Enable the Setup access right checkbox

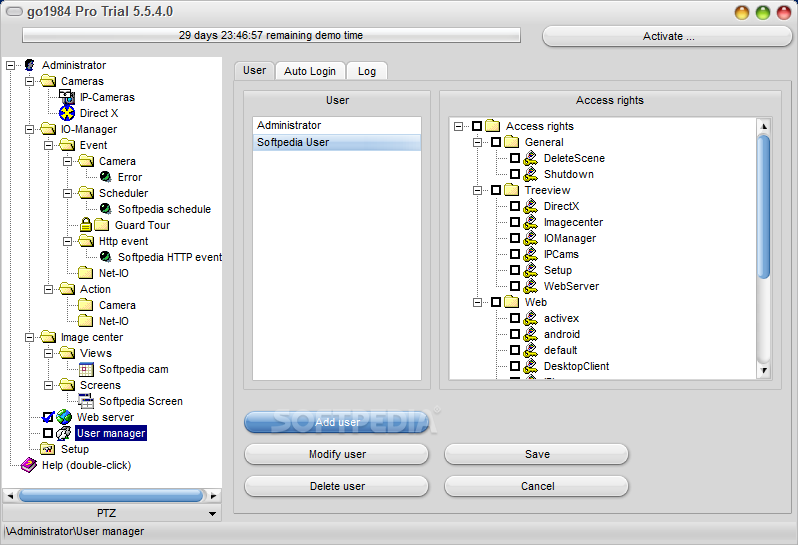click(515, 270)
